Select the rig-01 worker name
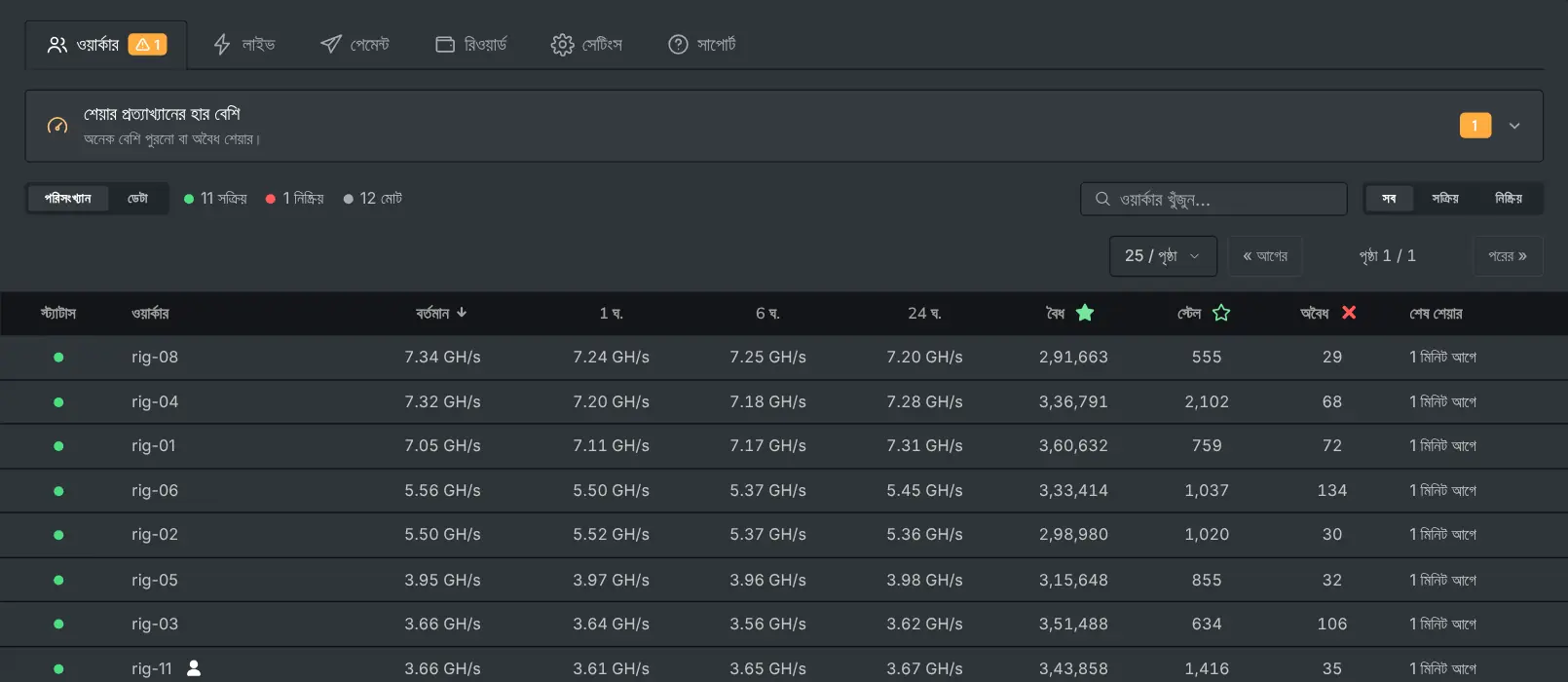The width and height of the screenshot is (1568, 682). [154, 446]
